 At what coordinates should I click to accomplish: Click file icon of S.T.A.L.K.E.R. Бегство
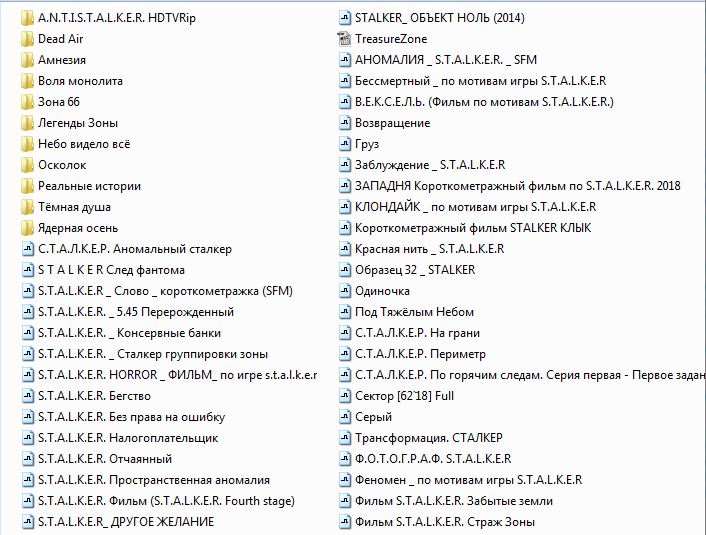28,396
